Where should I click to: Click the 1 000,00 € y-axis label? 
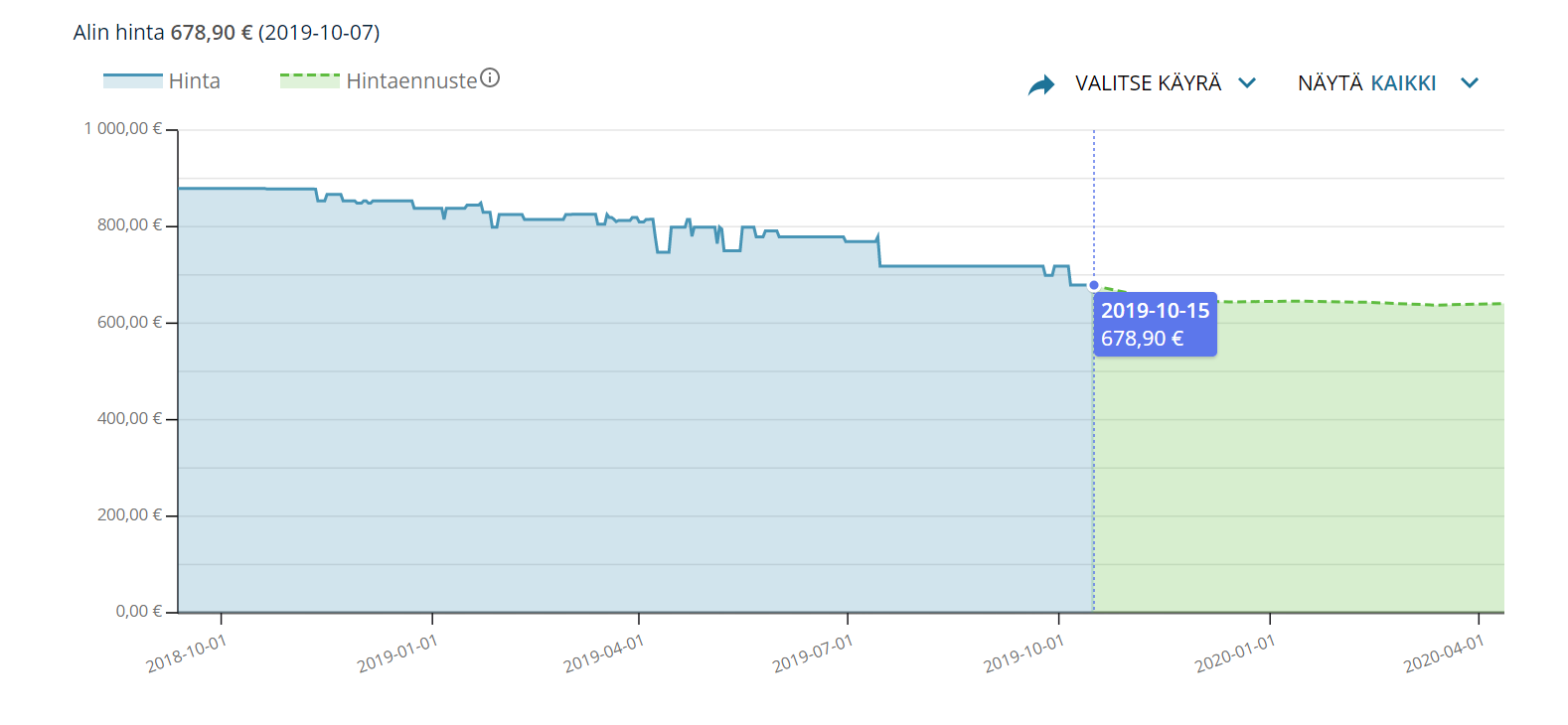[123, 129]
